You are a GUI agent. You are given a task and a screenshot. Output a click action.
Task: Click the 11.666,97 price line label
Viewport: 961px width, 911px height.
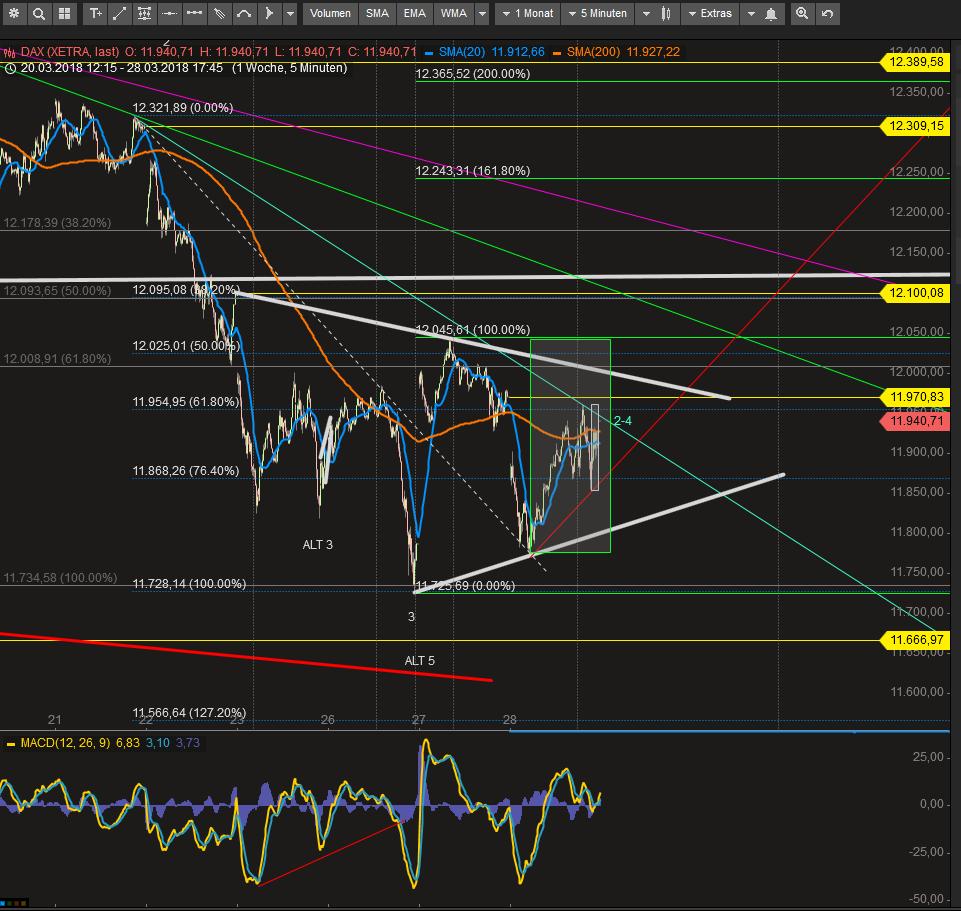pyautogui.click(x=916, y=640)
